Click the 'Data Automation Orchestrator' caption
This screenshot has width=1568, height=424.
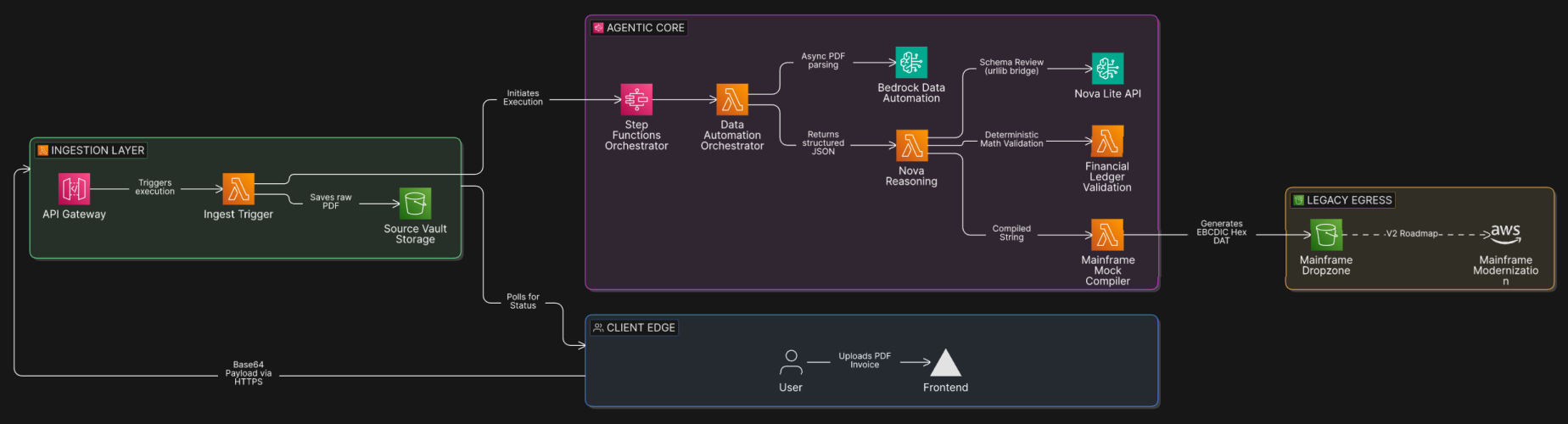pyautogui.click(x=732, y=136)
